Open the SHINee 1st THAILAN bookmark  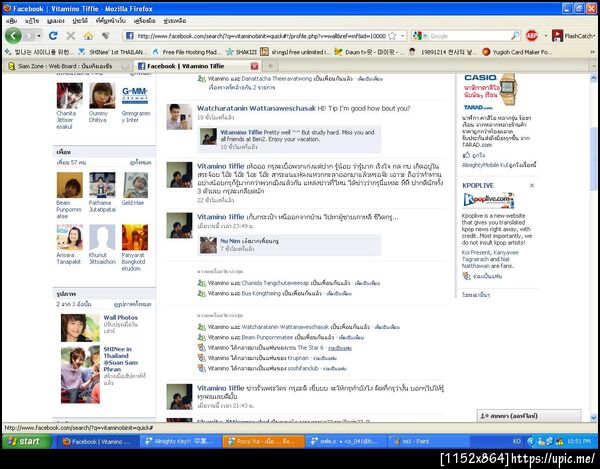[x=112, y=52]
